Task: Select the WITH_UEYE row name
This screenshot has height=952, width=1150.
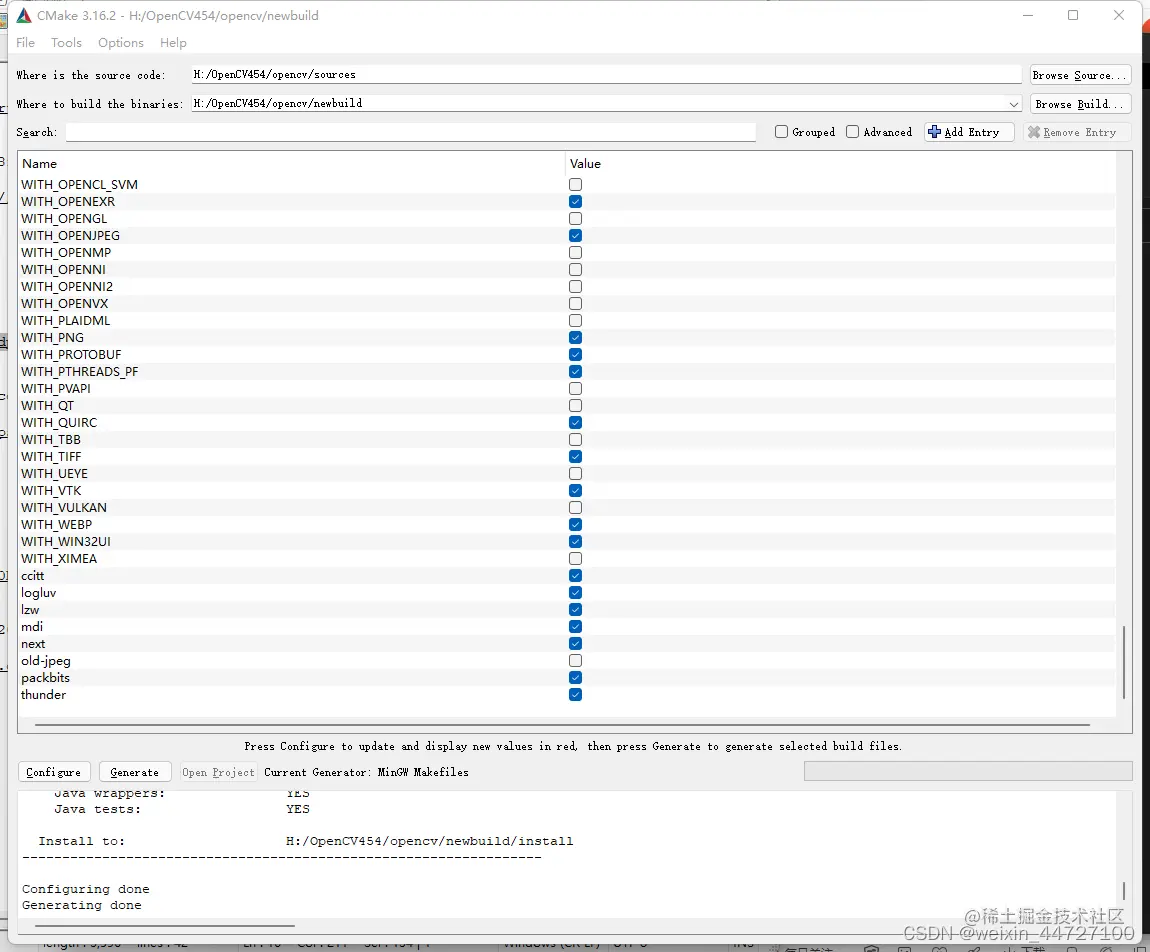Action: (x=54, y=474)
